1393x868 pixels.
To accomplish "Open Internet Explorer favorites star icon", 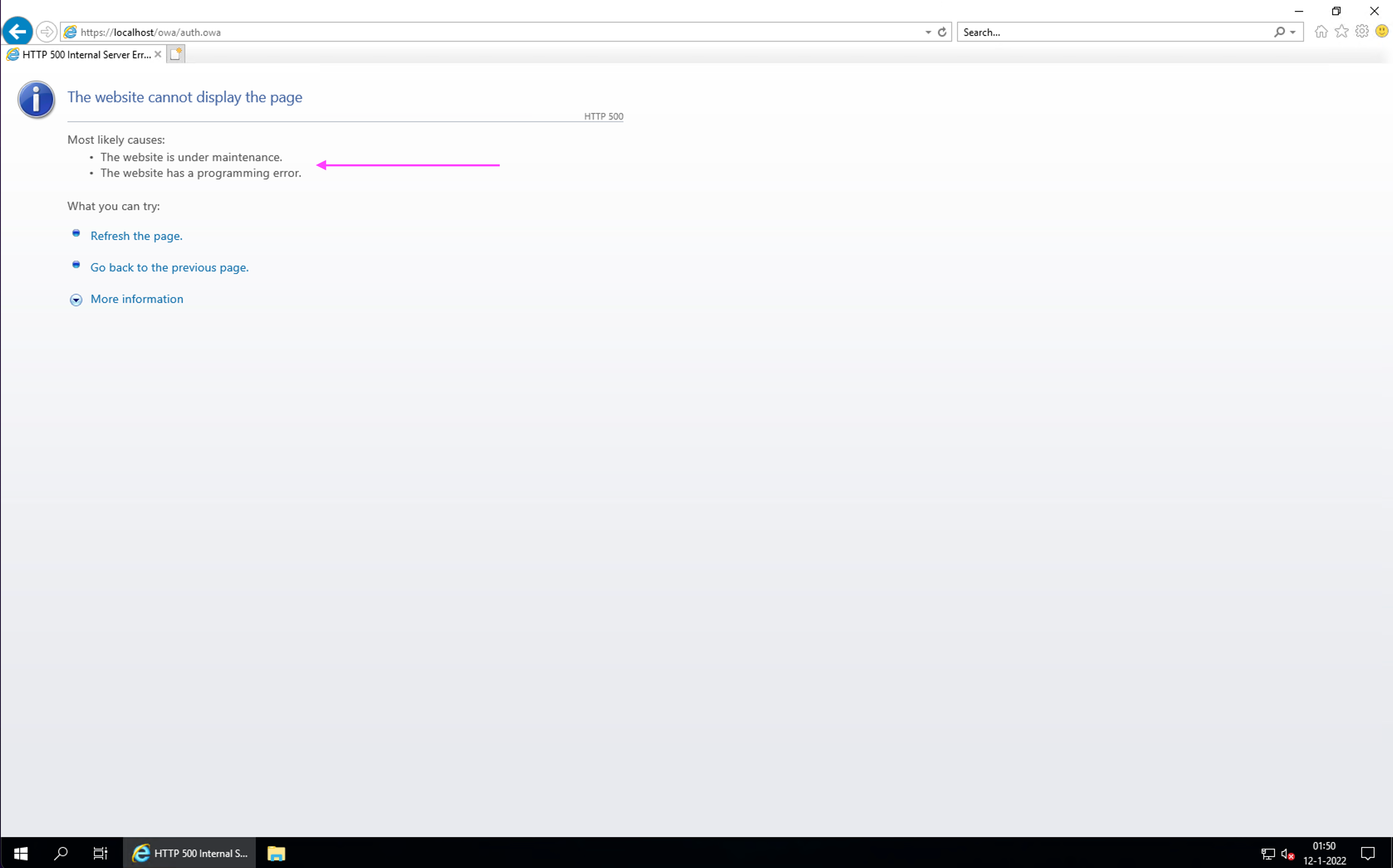I will click(1342, 32).
